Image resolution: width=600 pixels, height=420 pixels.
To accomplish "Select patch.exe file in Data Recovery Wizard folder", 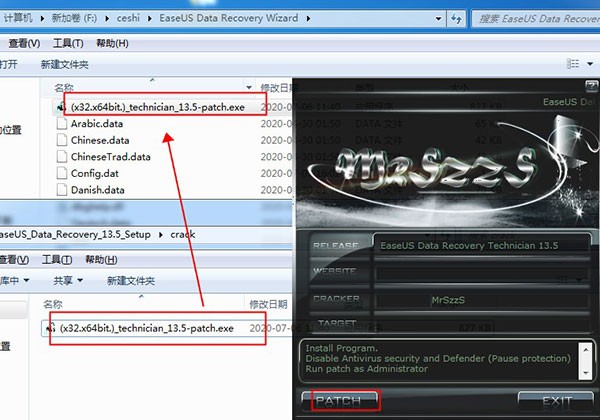I will tap(157, 107).
